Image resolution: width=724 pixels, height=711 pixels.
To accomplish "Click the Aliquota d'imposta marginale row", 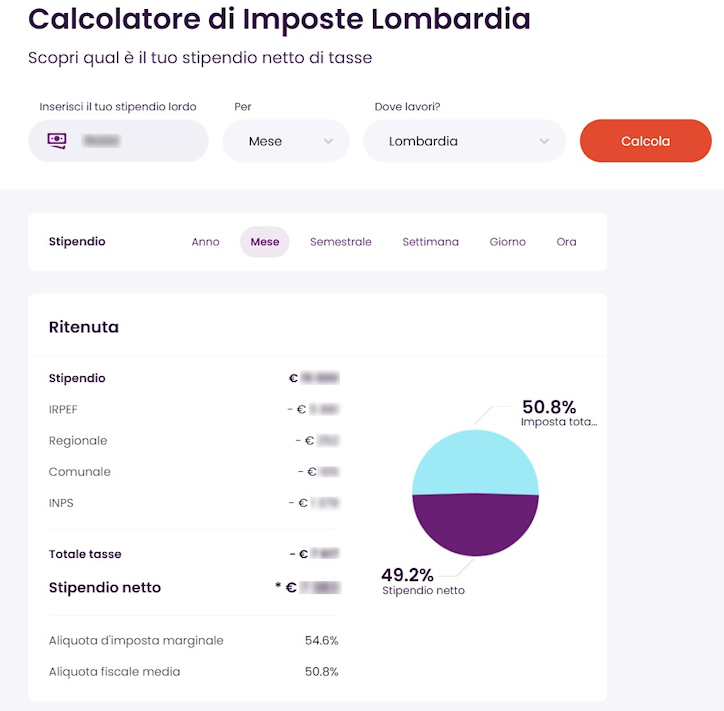I will pyautogui.click(x=136, y=640).
